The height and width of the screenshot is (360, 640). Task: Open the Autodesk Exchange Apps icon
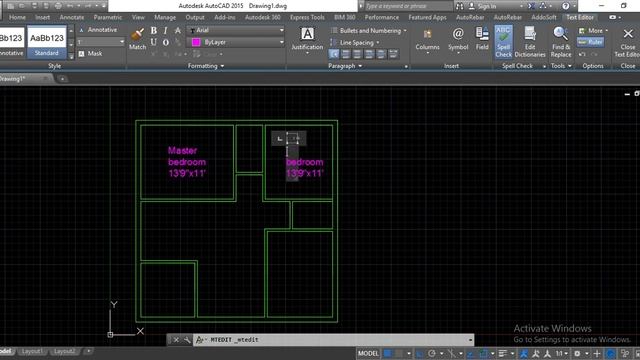tap(531, 6)
